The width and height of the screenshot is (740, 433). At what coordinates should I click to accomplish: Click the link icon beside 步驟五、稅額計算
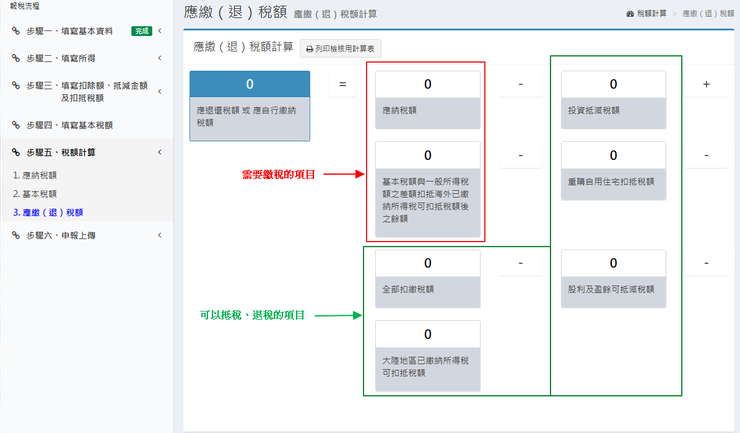click(16, 152)
